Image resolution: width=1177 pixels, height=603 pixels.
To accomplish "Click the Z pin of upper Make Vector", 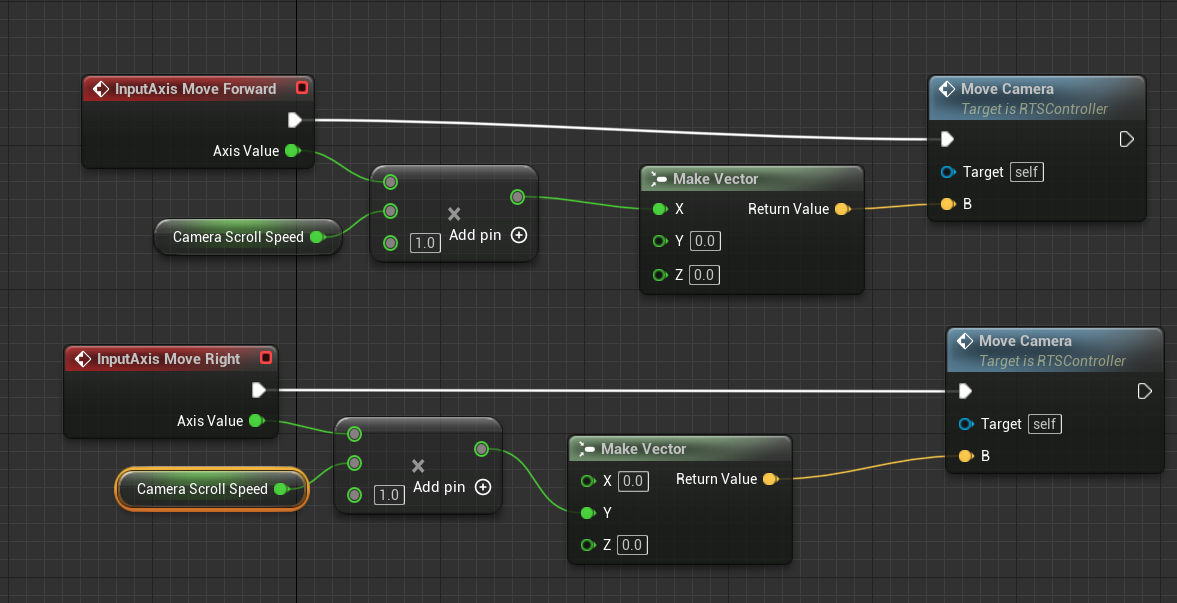I will coord(660,275).
